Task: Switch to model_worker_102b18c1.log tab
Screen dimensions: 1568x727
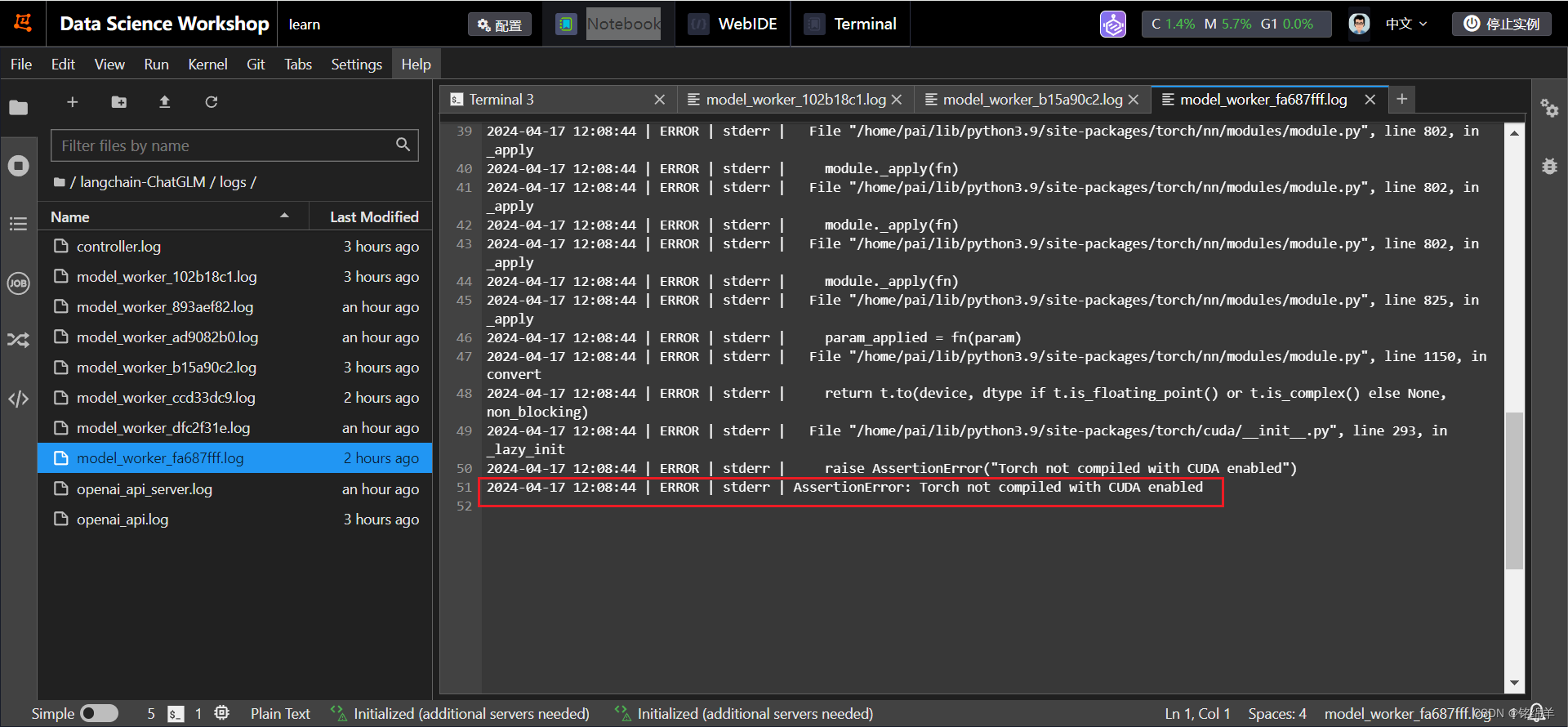Action: pos(795,100)
